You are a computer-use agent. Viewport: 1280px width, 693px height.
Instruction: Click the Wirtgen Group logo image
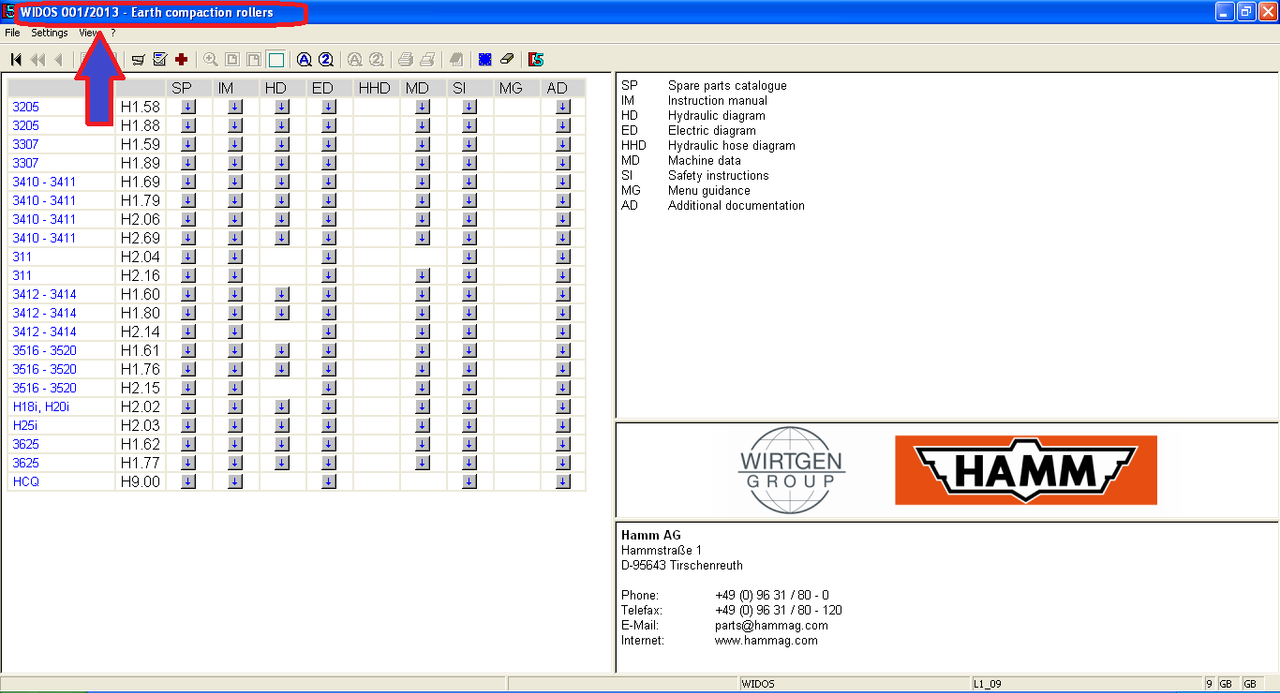click(792, 470)
